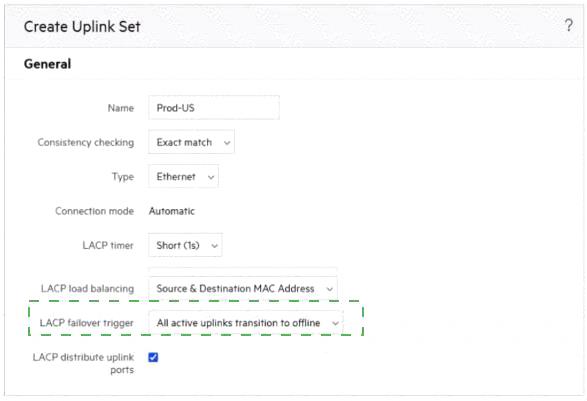Click the chevron arrow beside Ethernet
Image resolution: width=587 pixels, height=401 pixels.
(x=211, y=177)
